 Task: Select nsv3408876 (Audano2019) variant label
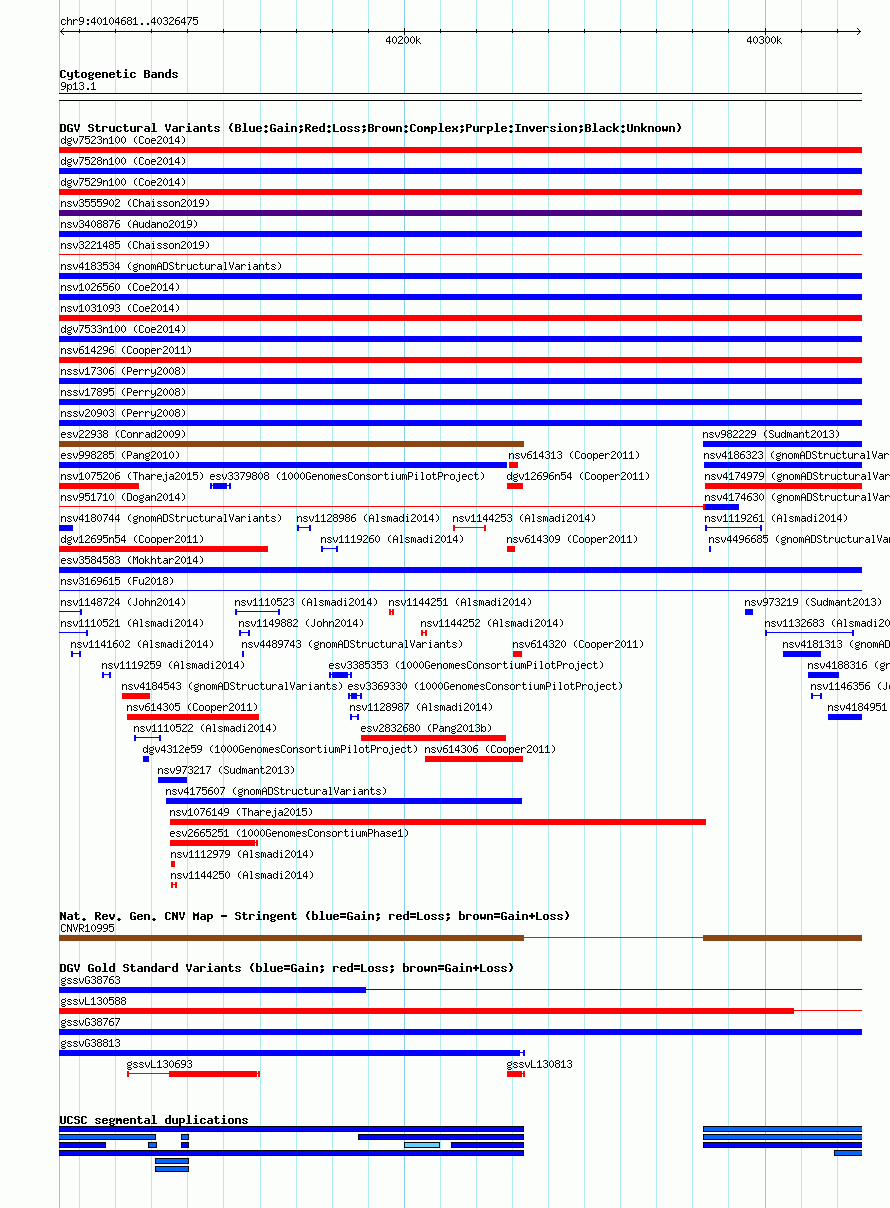pyautogui.click(x=129, y=224)
